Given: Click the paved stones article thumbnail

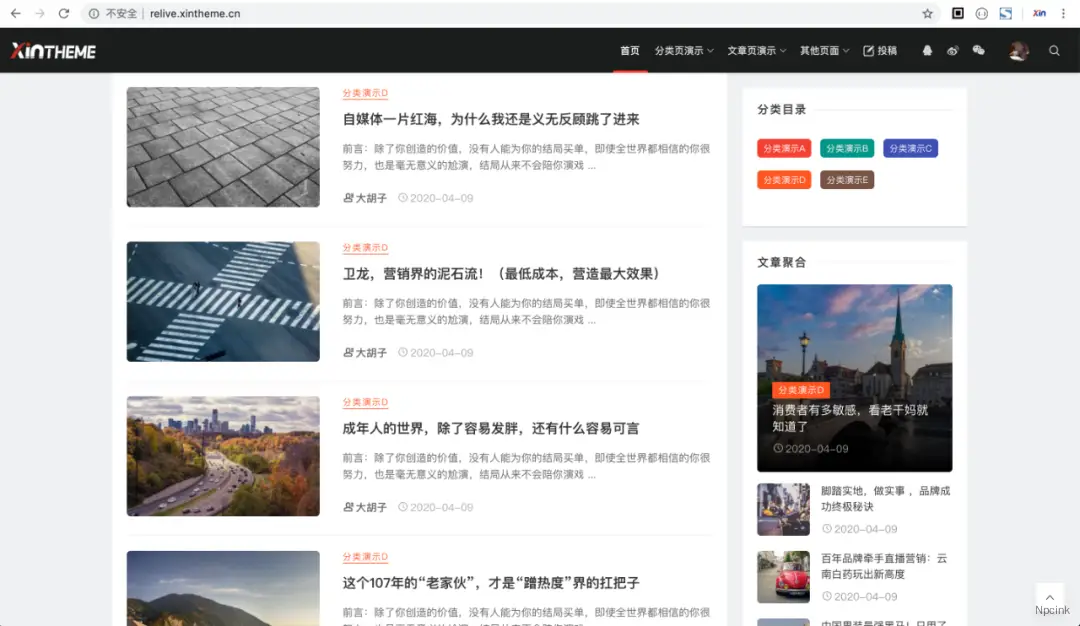Looking at the screenshot, I should (223, 147).
